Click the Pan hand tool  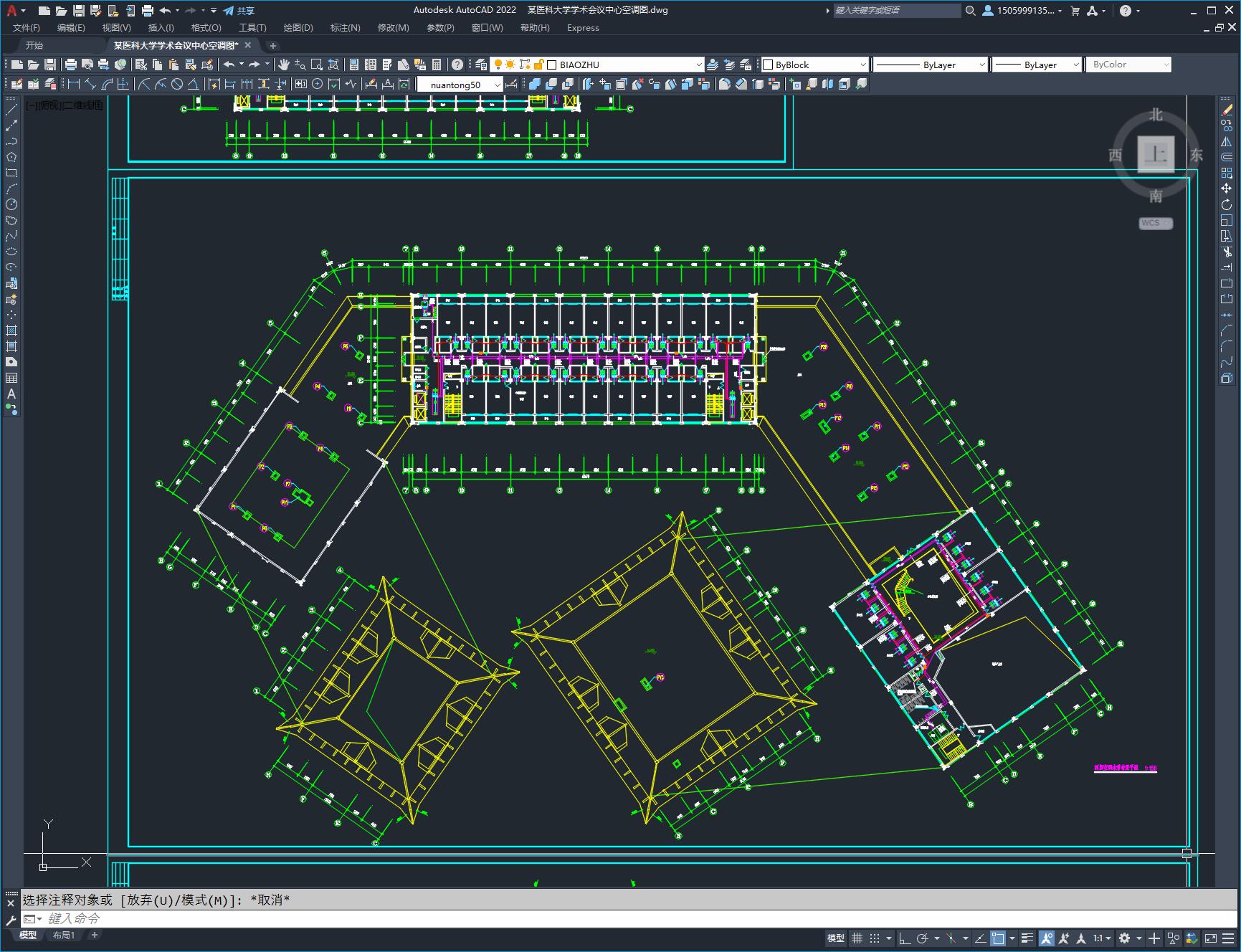point(284,65)
